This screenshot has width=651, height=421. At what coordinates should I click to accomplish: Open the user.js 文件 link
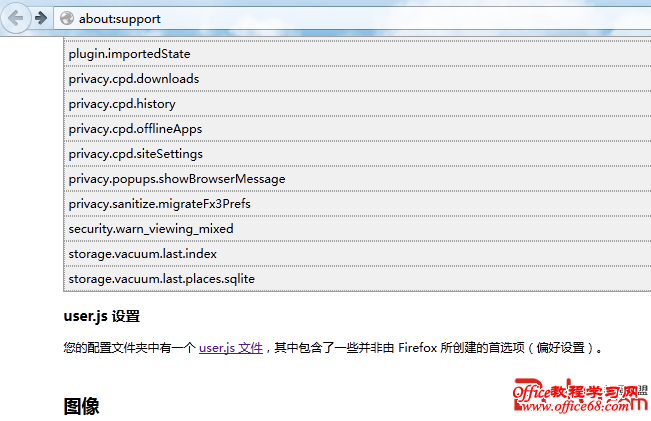[231, 348]
